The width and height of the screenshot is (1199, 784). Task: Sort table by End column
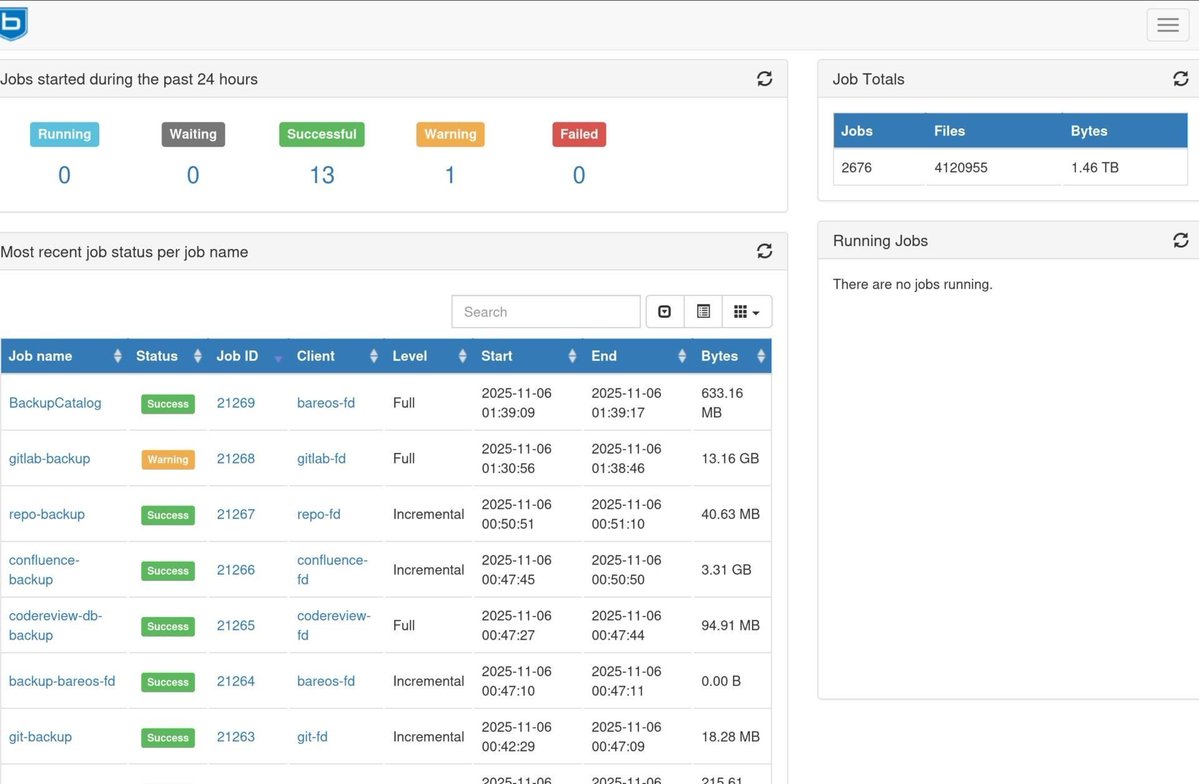[x=638, y=356]
